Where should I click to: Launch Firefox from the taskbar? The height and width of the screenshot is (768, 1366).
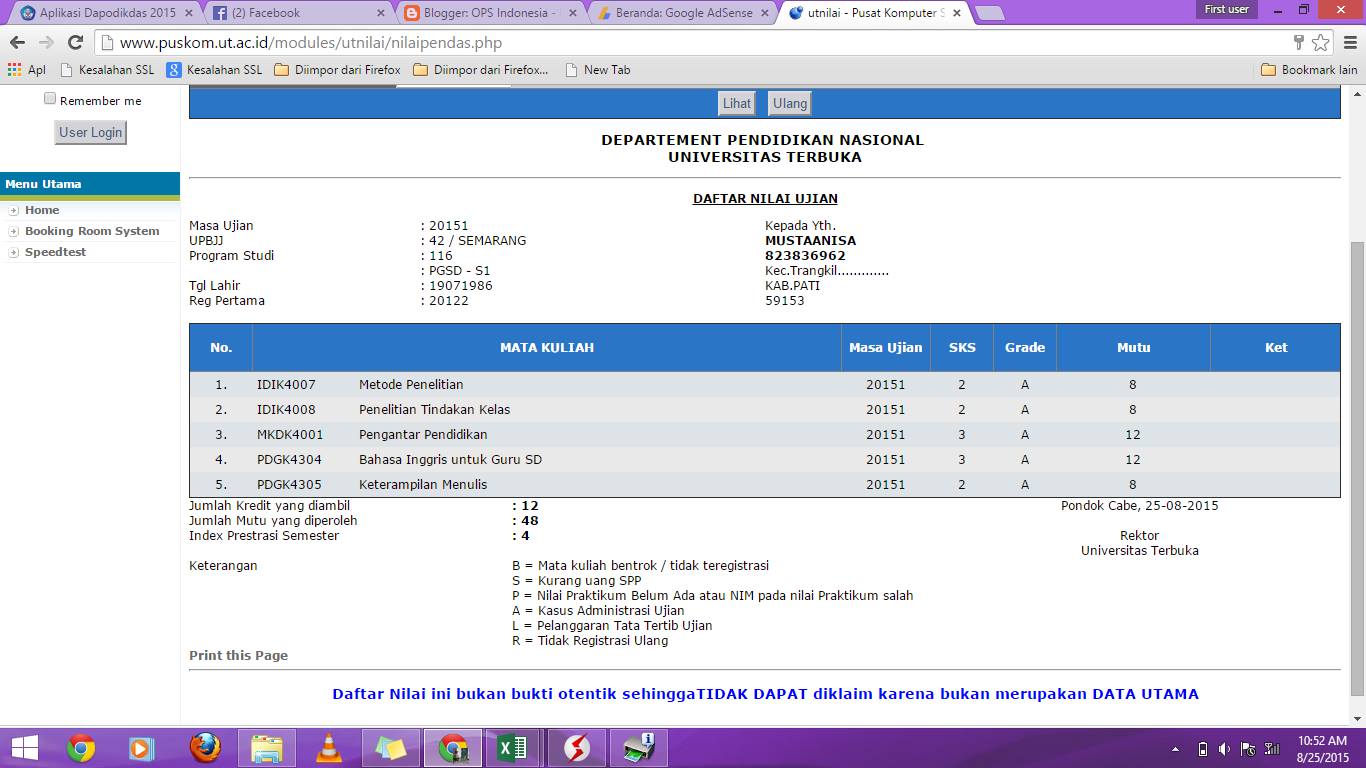[x=206, y=747]
